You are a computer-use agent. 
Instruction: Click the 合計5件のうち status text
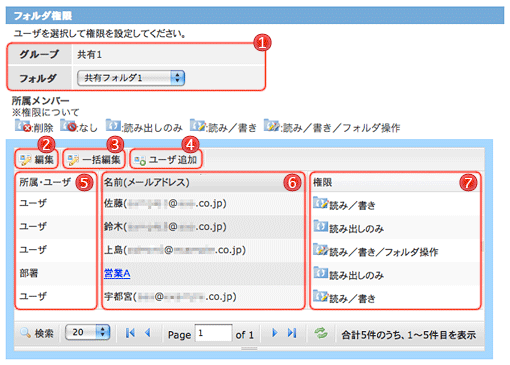click(x=408, y=335)
